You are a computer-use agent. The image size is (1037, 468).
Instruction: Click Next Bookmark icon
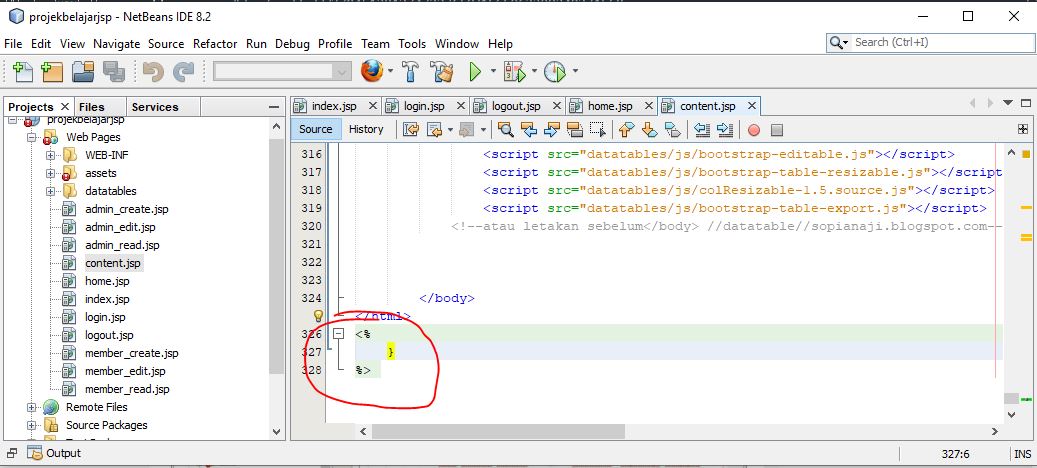tap(649, 130)
